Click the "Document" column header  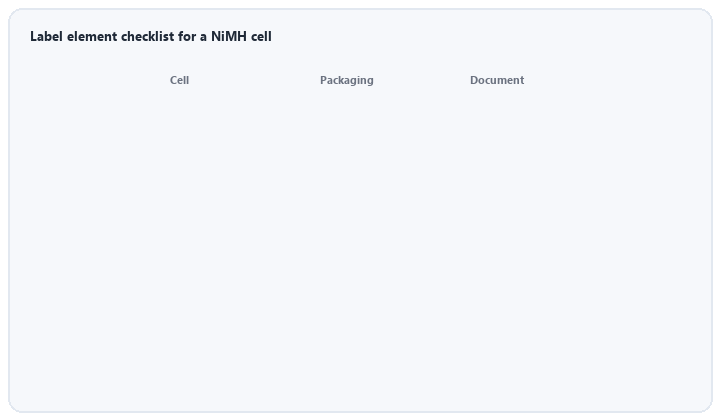pyautogui.click(x=497, y=80)
